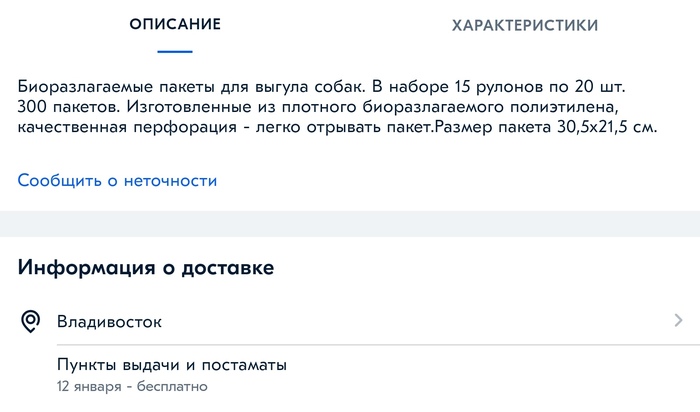Click the "Информация о доставке" heading

[x=146, y=268]
